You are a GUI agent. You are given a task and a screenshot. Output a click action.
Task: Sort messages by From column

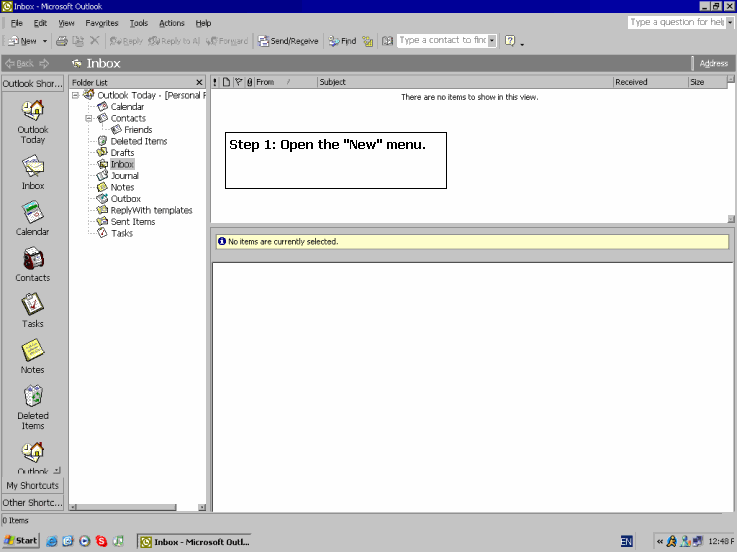(x=286, y=82)
